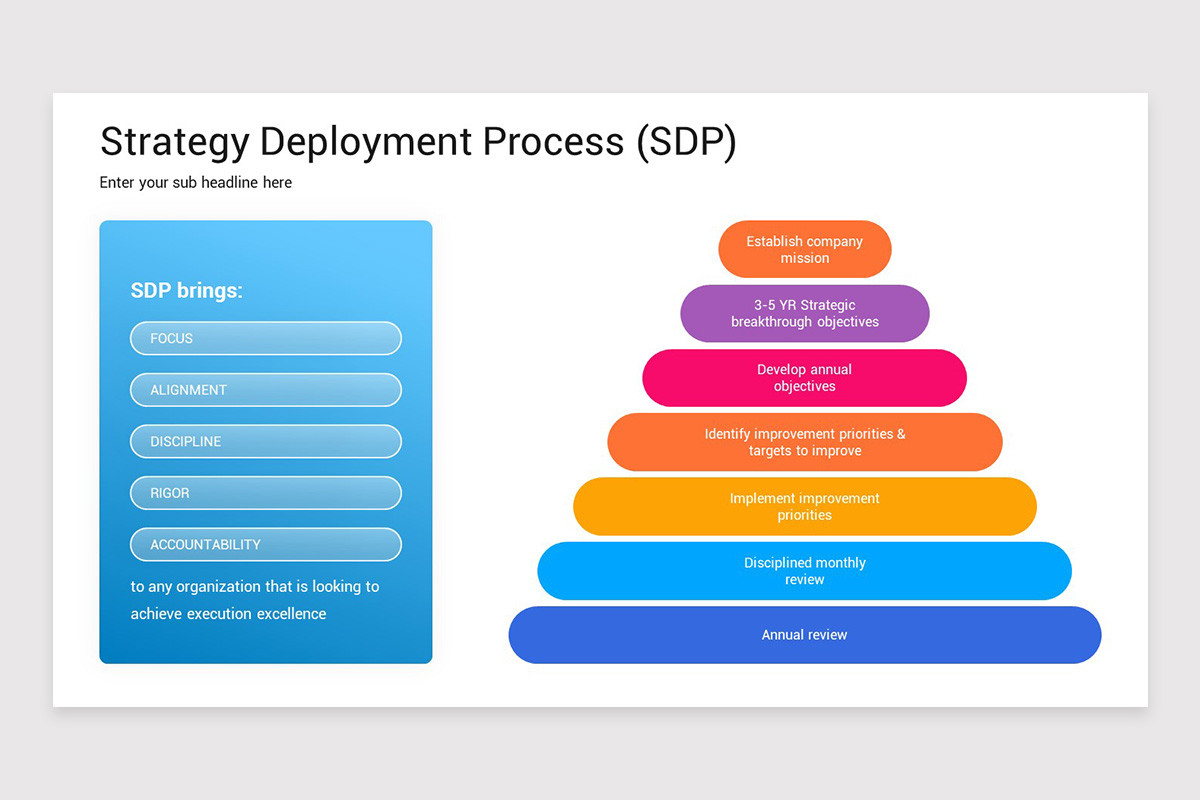Select the 'to any organization' text line
Image resolution: width=1200 pixels, height=800 pixels.
255,587
